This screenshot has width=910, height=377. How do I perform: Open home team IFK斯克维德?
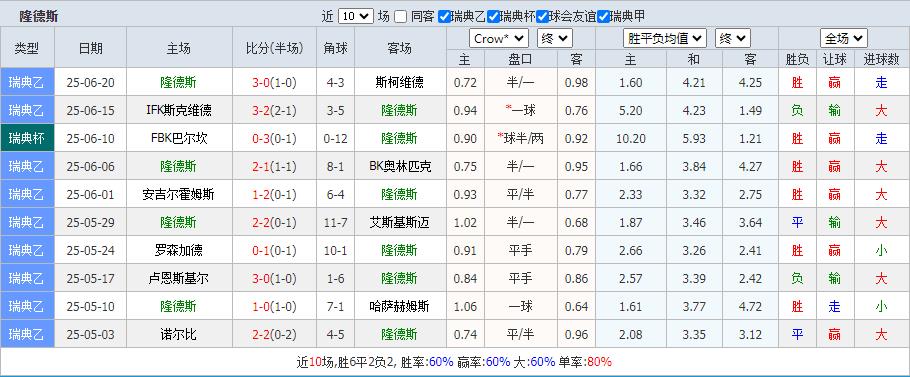click(179, 110)
